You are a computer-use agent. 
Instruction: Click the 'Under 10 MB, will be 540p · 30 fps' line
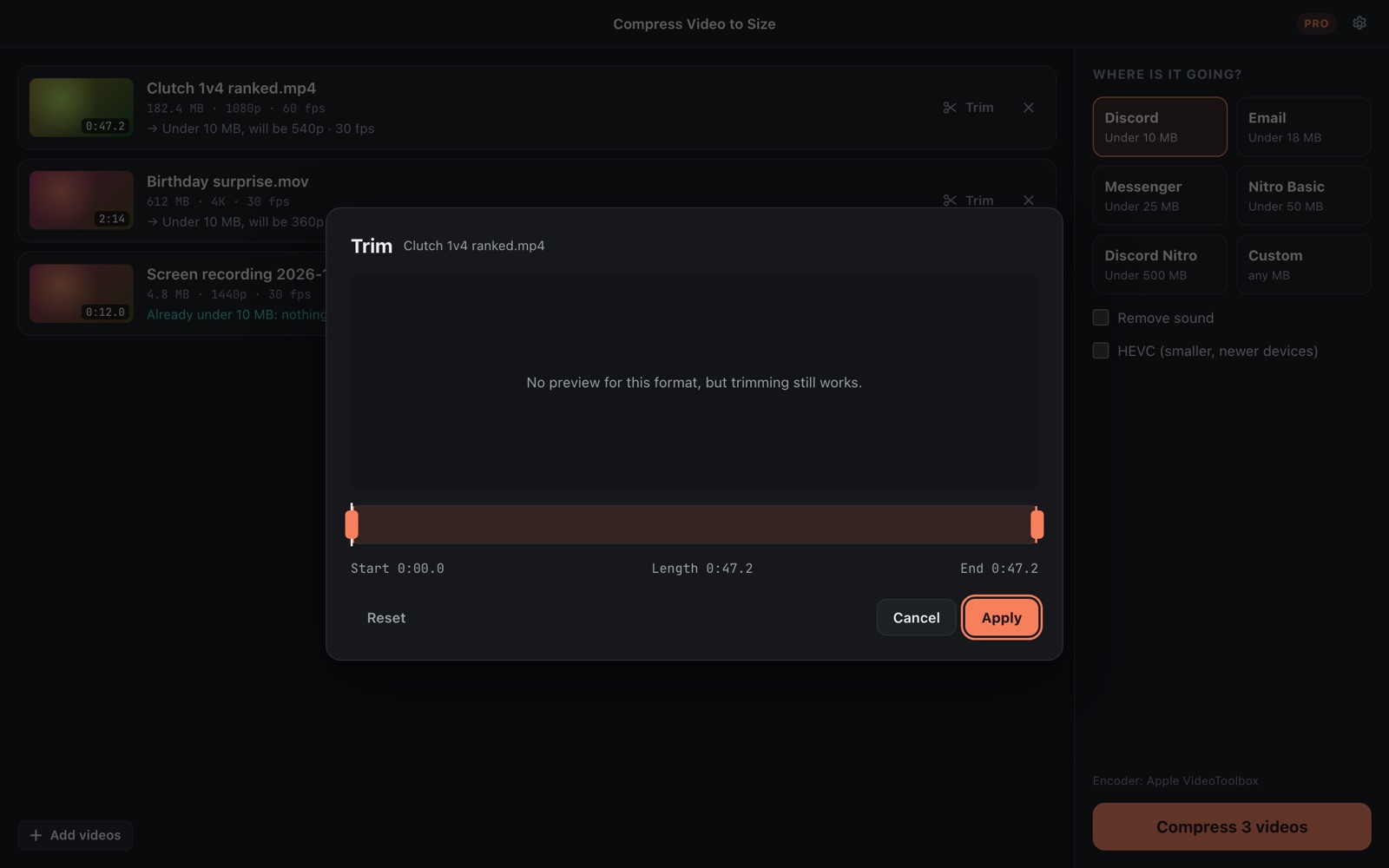[x=260, y=128]
